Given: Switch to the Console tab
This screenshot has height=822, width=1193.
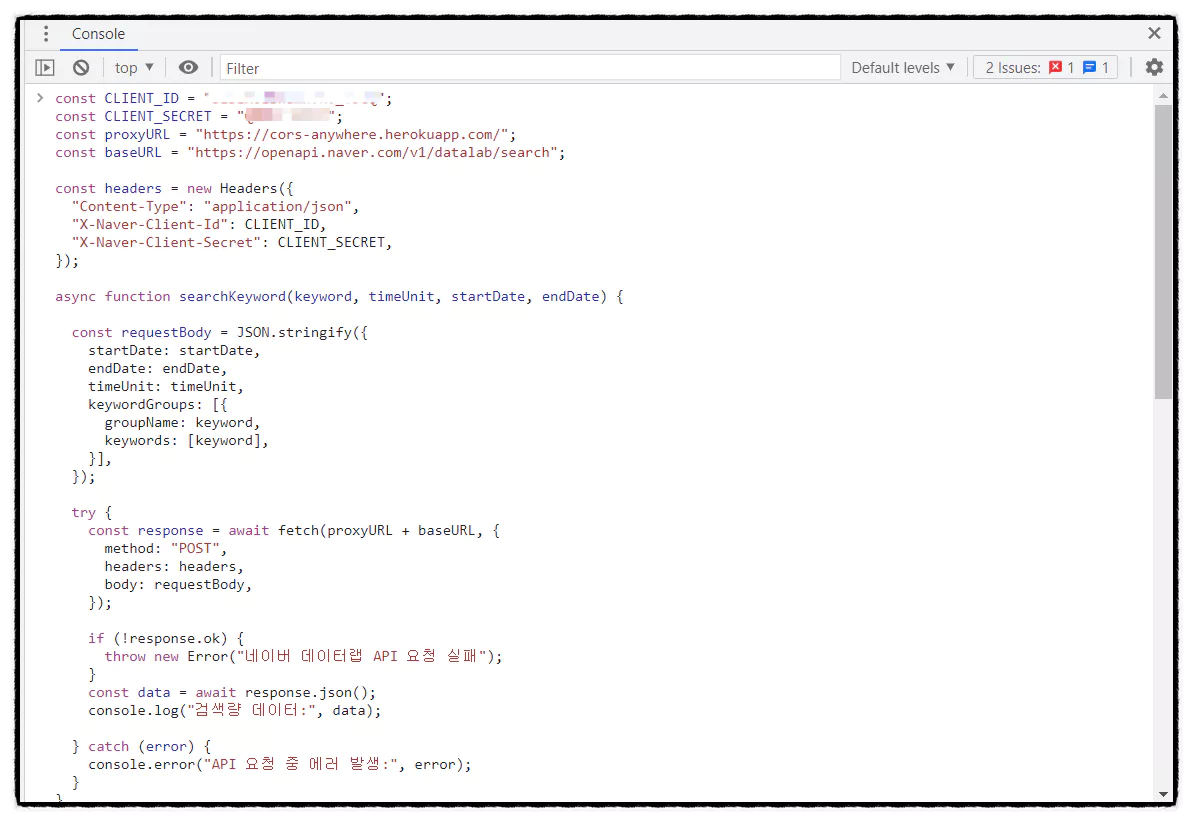Looking at the screenshot, I should [98, 33].
